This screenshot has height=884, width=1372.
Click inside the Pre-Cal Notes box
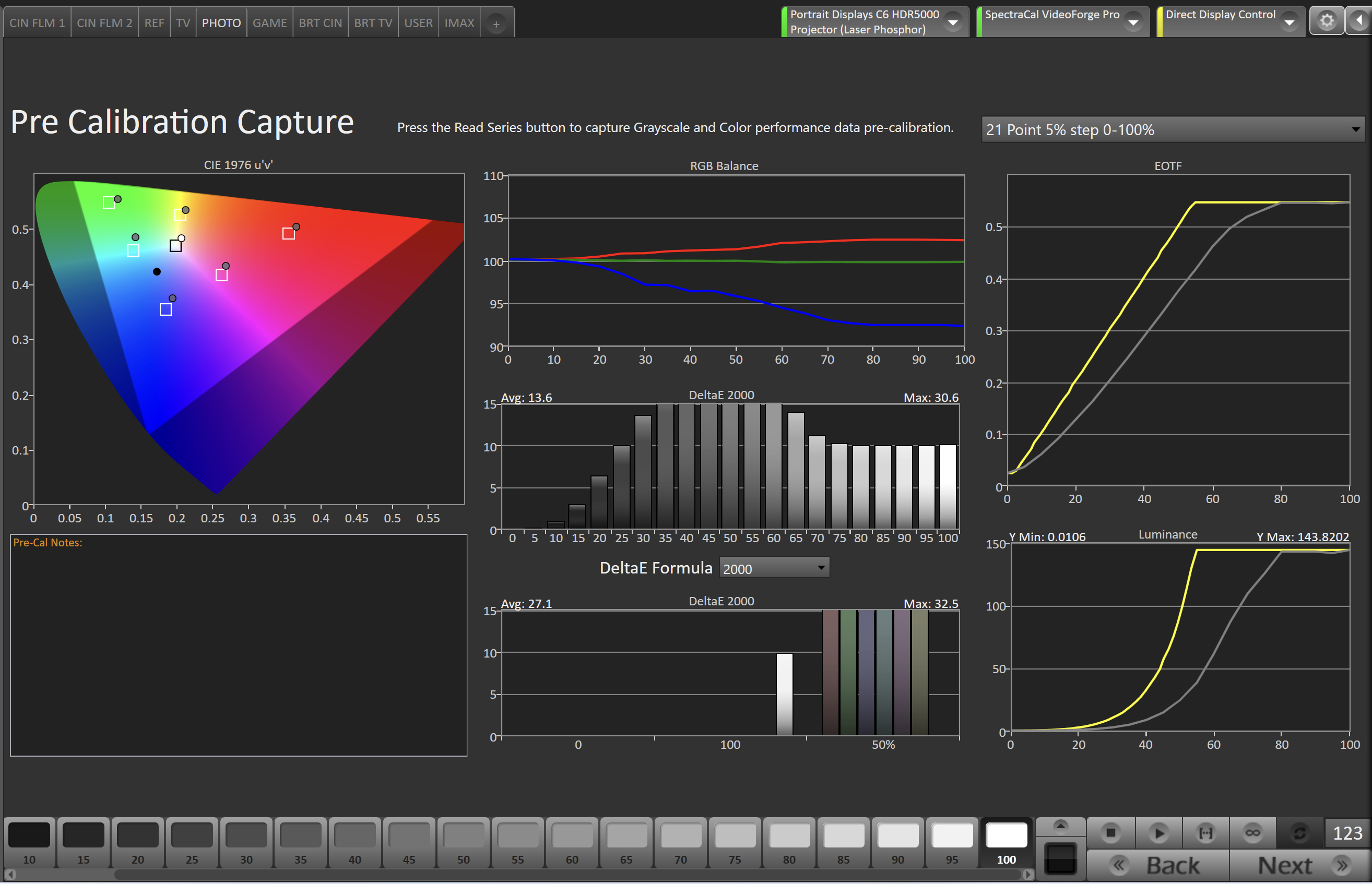tap(239, 645)
